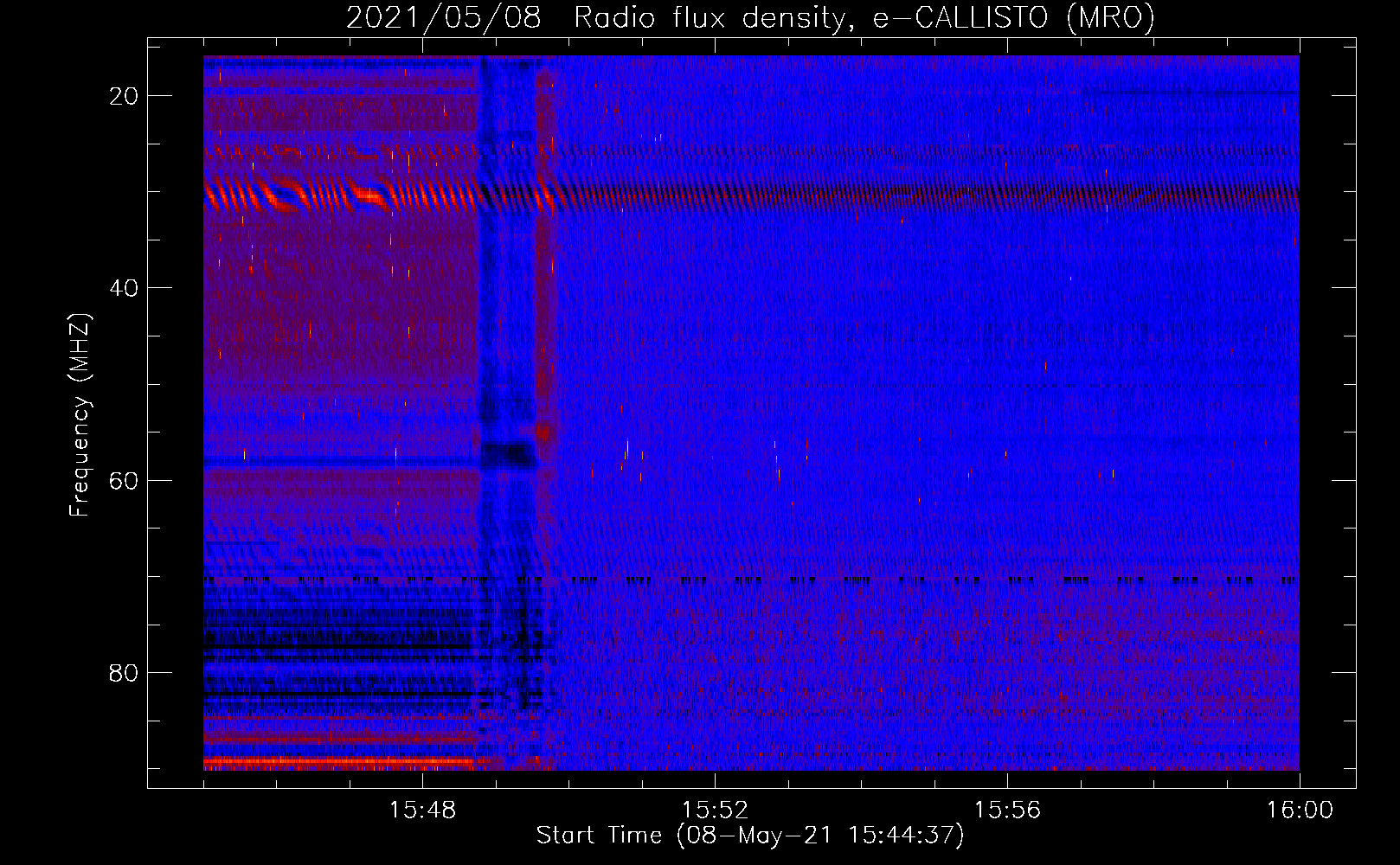Click the 16:00 time tick label
Viewport: 1400px width, 865px height.
[x=1300, y=811]
